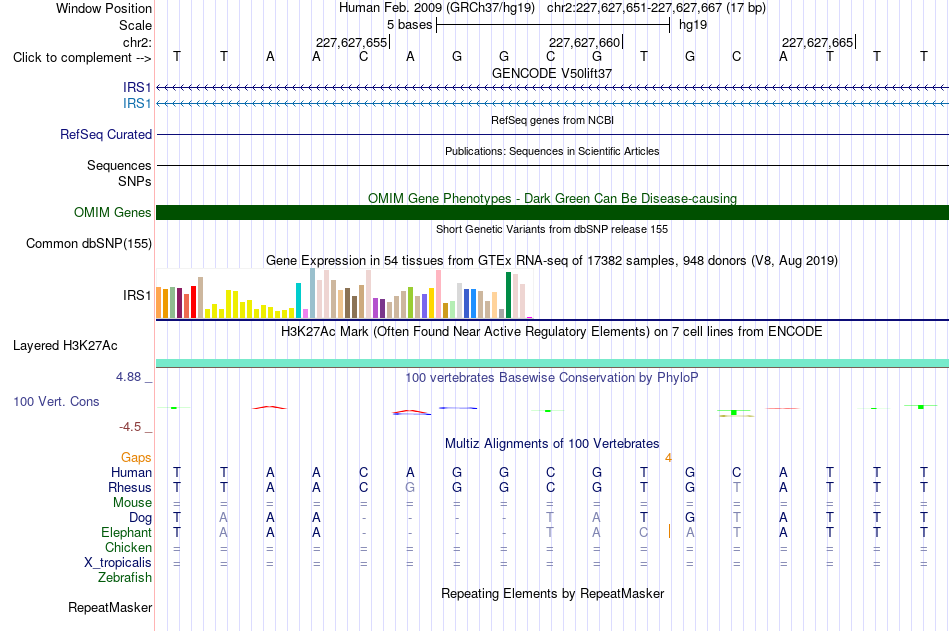Select the X_tropicalis alignment row label
Image resolution: width=950 pixels, height=631 pixels.
118,563
